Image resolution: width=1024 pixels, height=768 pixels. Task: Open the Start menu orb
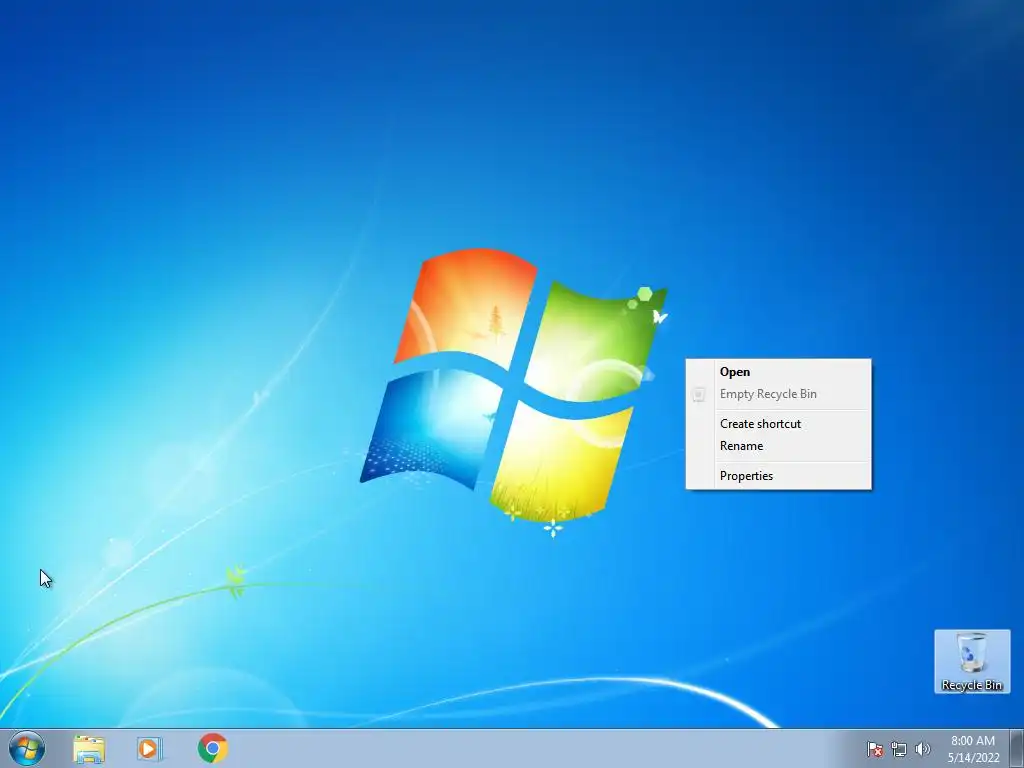pyautogui.click(x=27, y=748)
